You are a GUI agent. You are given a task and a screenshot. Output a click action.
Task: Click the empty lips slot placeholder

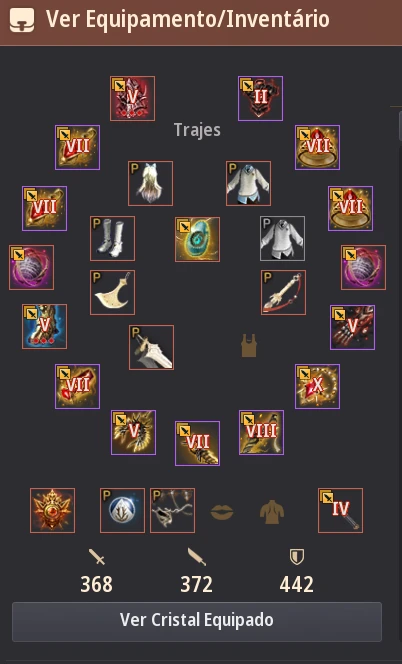pyautogui.click(x=222, y=512)
